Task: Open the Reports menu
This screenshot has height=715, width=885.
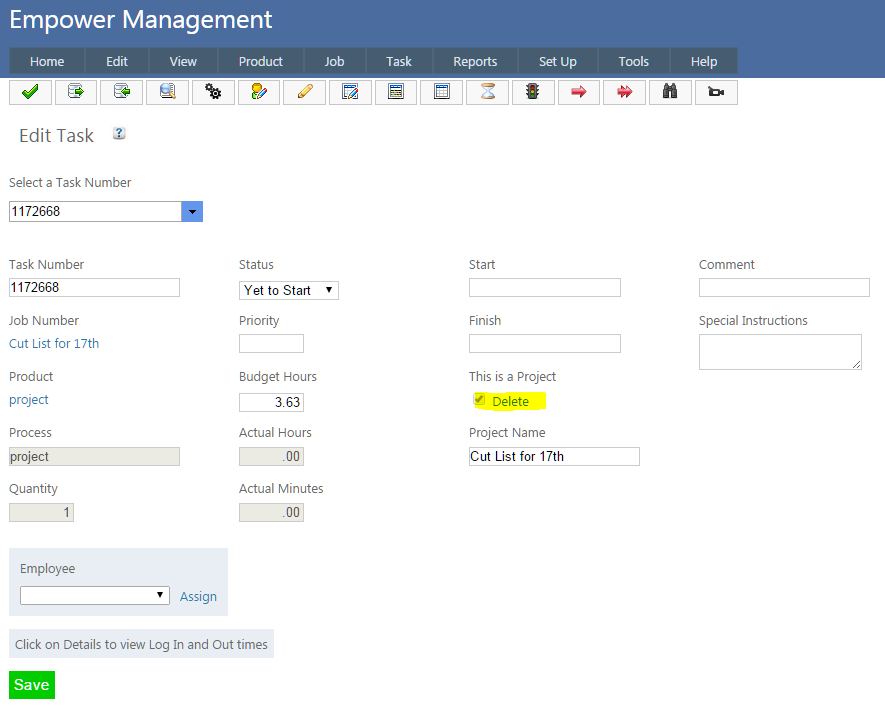Action: click(x=475, y=61)
